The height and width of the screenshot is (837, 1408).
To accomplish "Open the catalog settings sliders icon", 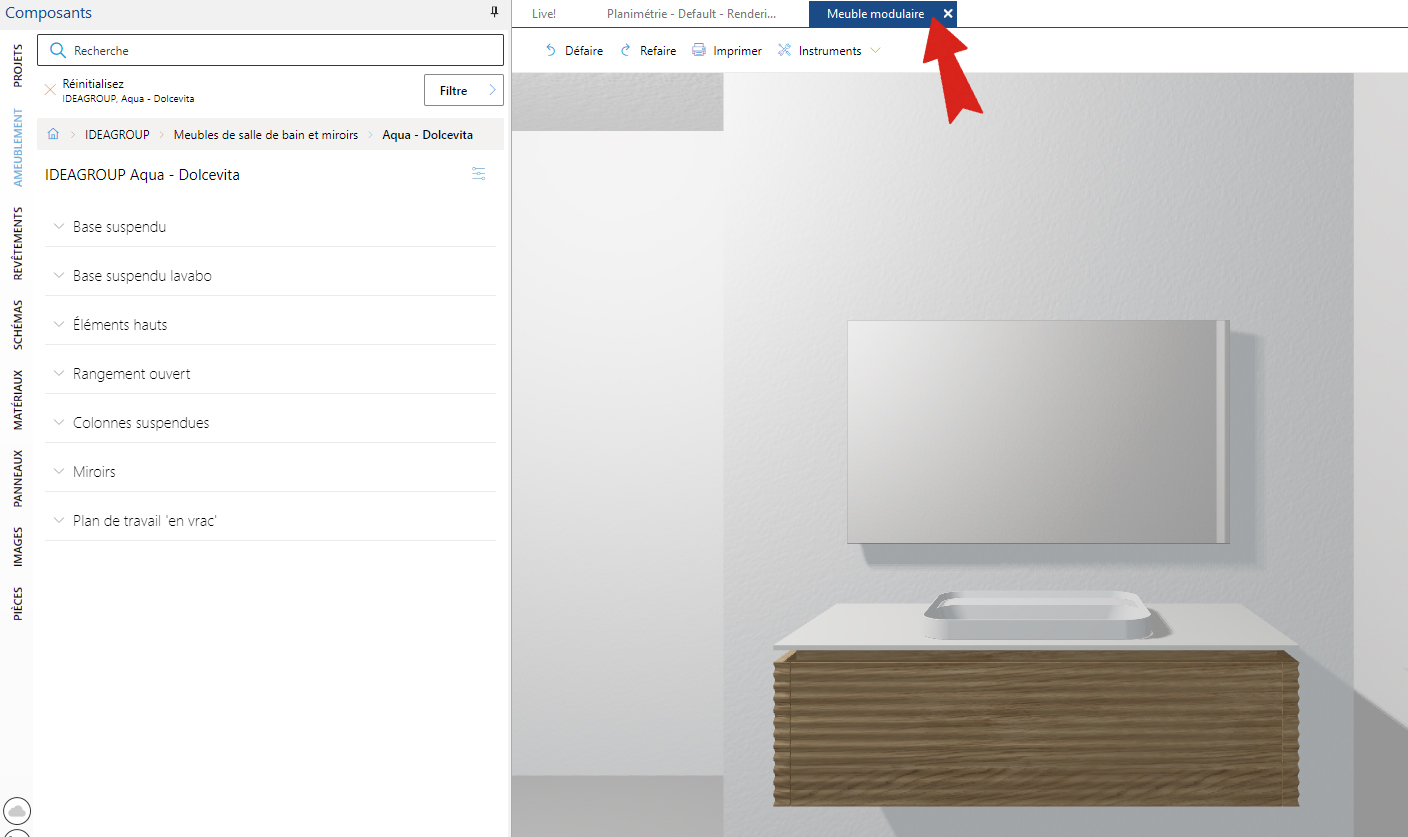I will (x=479, y=174).
